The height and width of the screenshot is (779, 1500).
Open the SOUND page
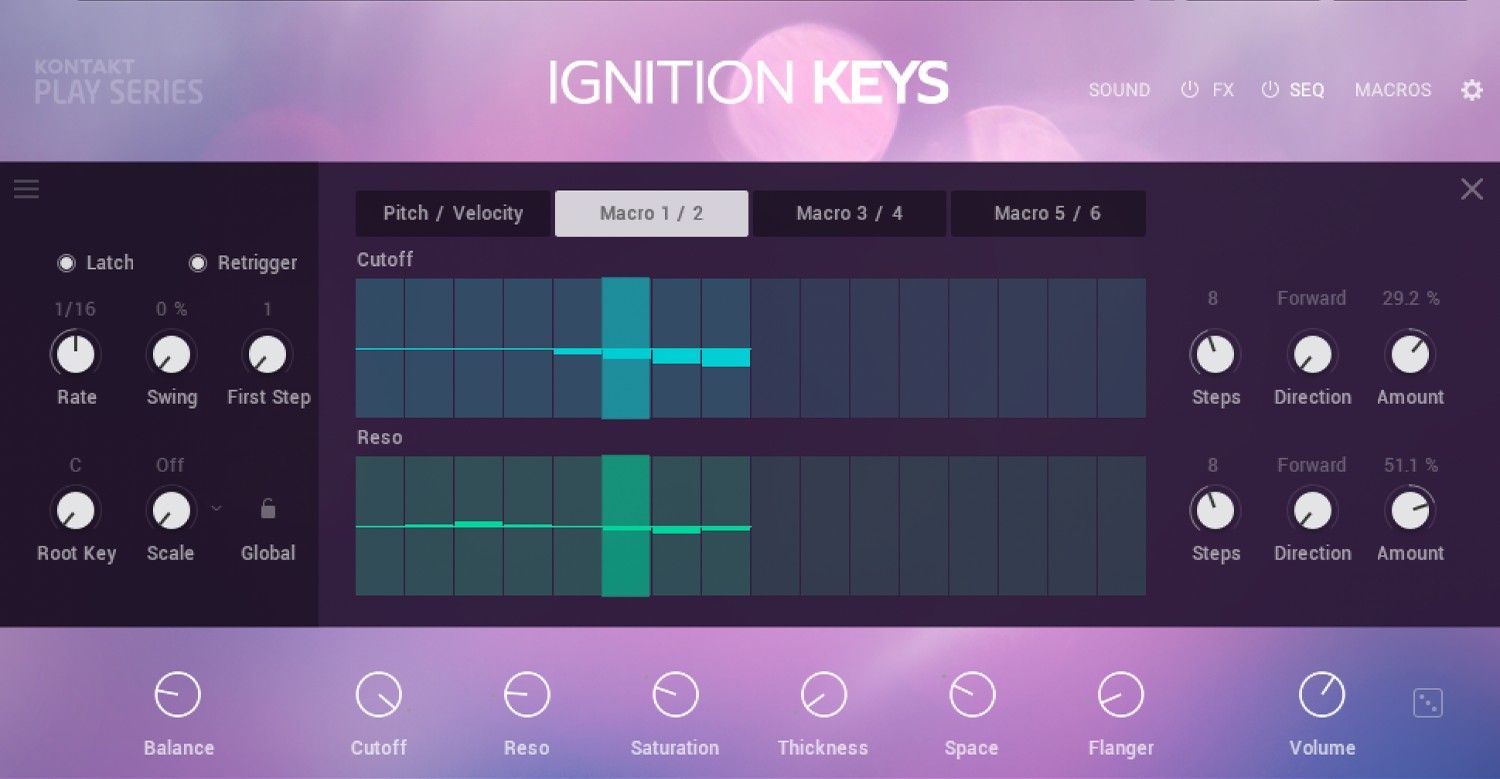pyautogui.click(x=1119, y=90)
